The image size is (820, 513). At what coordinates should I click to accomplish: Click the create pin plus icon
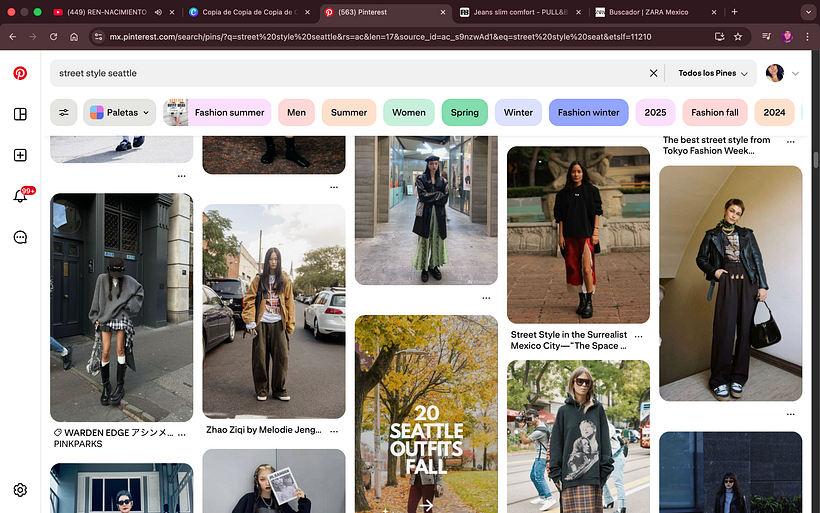click(x=20, y=155)
